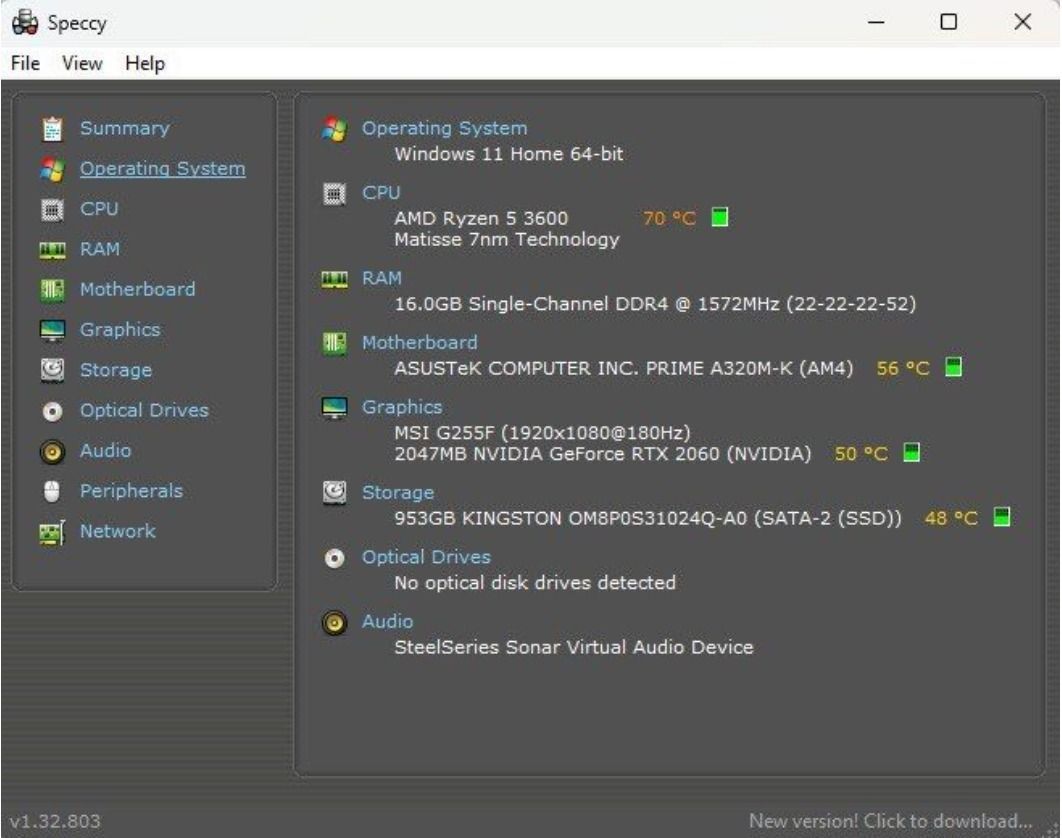Click the green motherboard temperature indicator icon

coord(954,367)
